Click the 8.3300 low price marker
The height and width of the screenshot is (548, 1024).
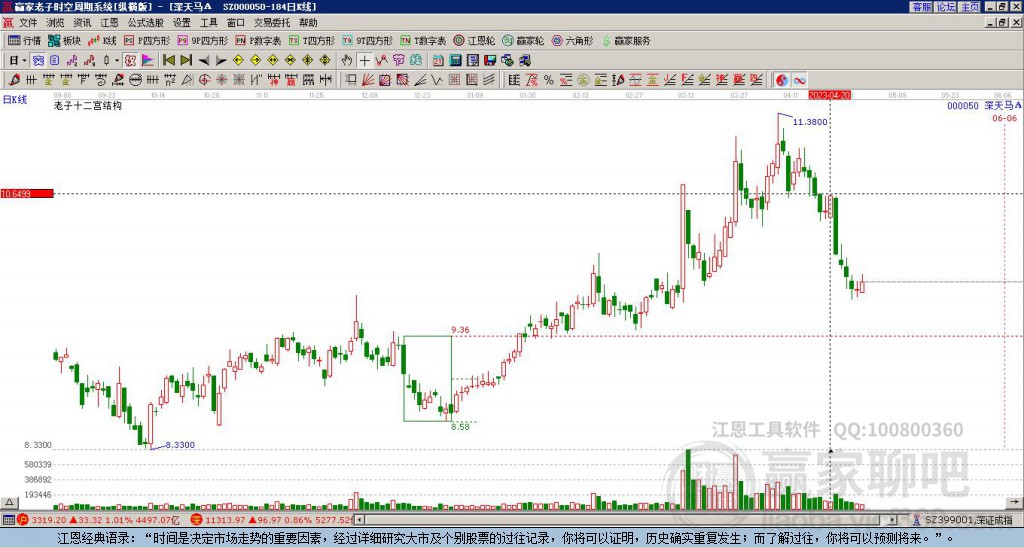click(180, 445)
